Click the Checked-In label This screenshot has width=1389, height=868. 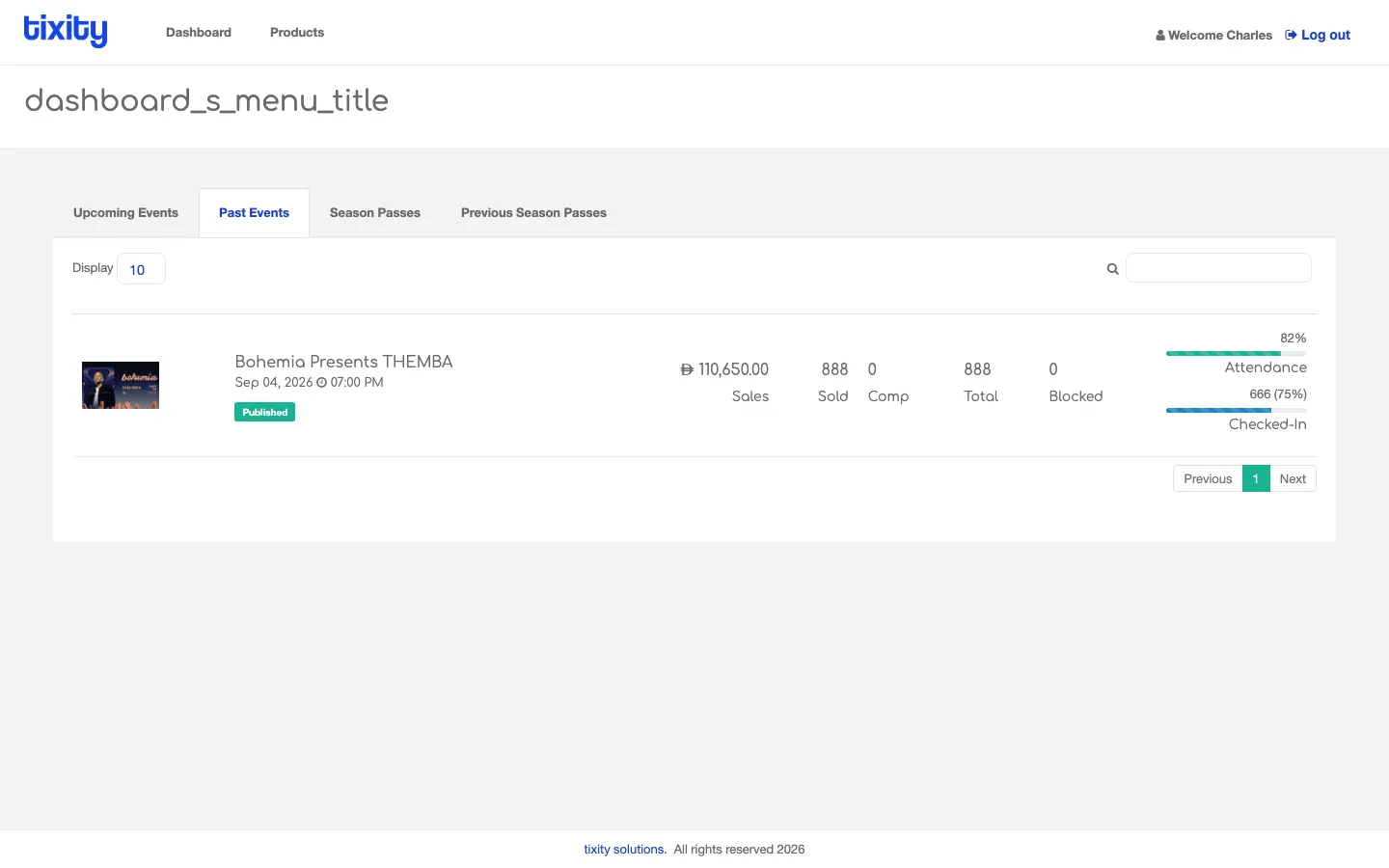(1267, 424)
